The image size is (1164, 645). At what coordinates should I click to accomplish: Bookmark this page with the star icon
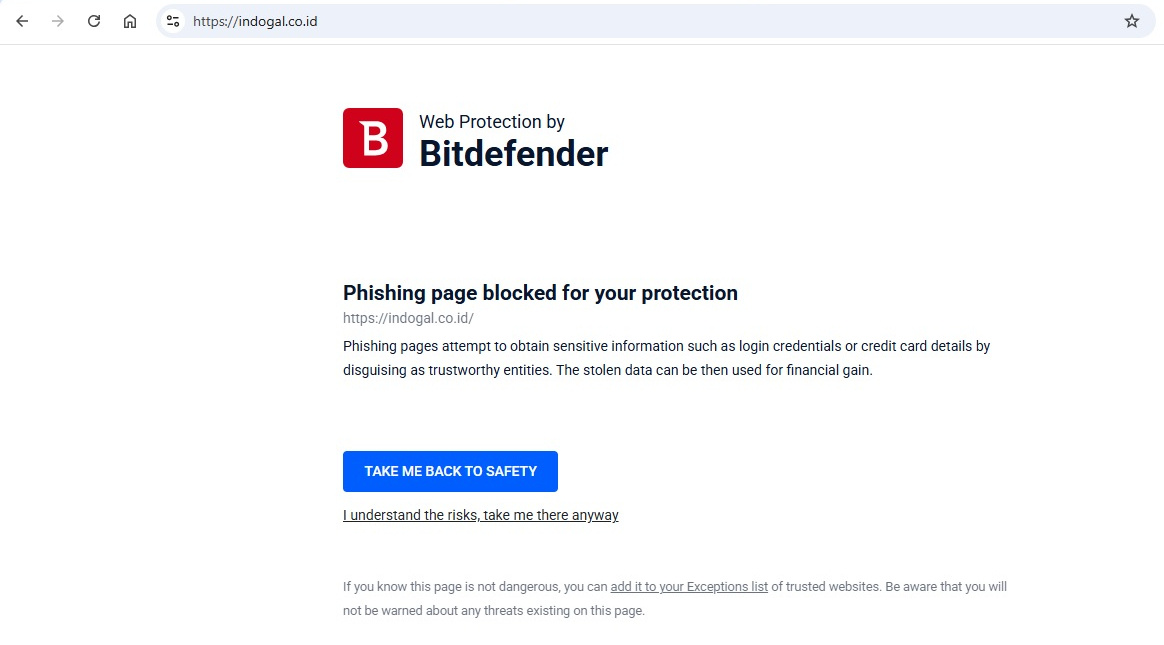tap(1131, 21)
